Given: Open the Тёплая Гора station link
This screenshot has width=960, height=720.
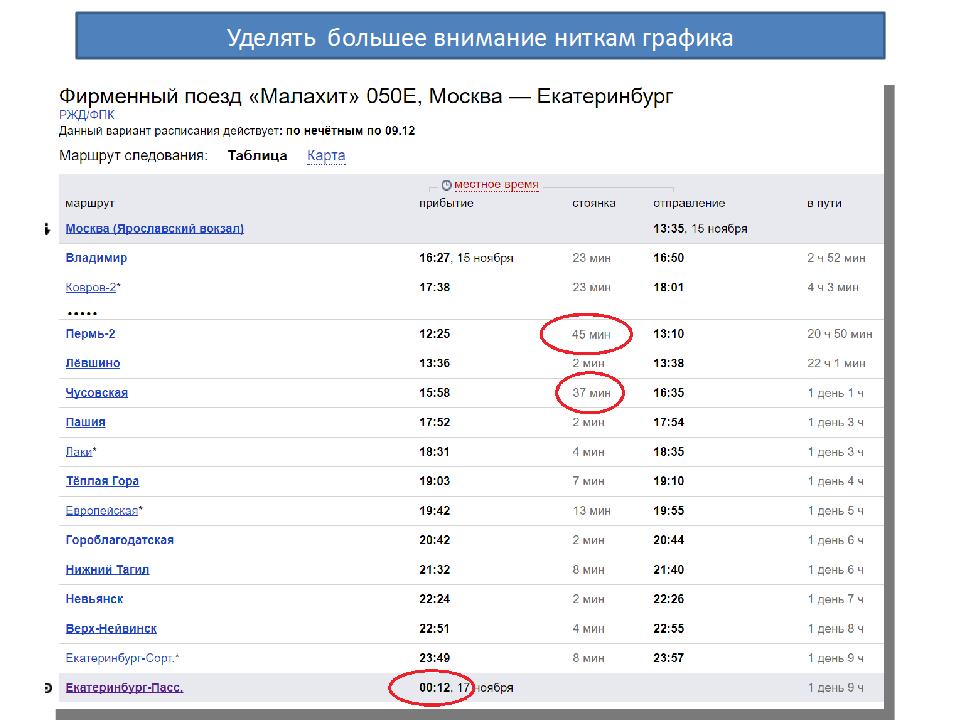Looking at the screenshot, I should coord(102,481).
